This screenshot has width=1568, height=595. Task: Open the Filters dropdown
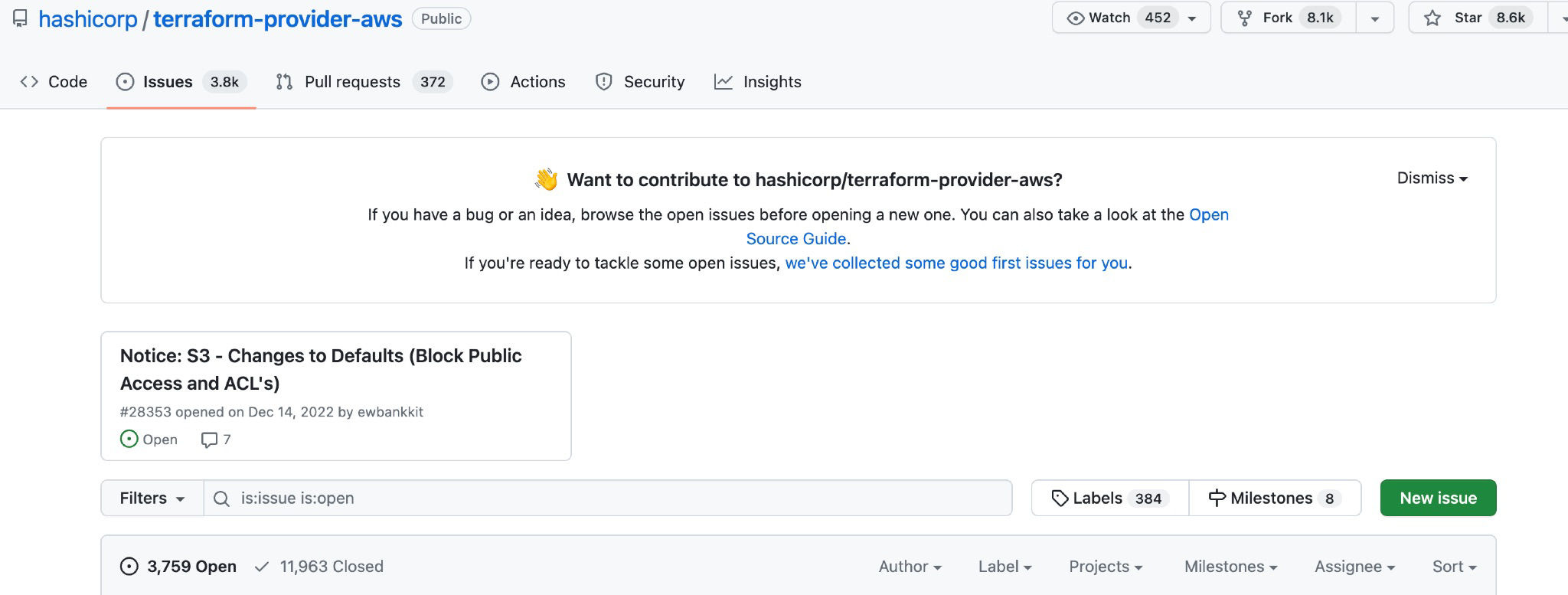click(152, 498)
